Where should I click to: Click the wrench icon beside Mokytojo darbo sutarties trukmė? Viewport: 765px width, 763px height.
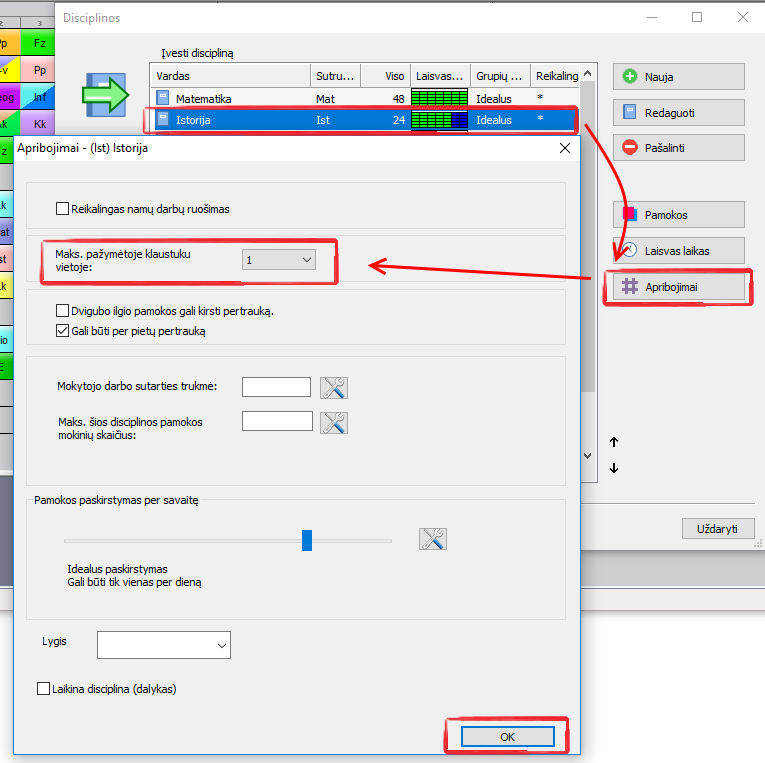point(334,388)
